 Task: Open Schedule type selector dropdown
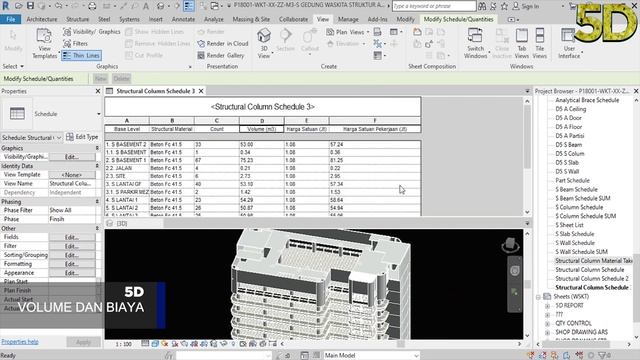click(x=99, y=114)
